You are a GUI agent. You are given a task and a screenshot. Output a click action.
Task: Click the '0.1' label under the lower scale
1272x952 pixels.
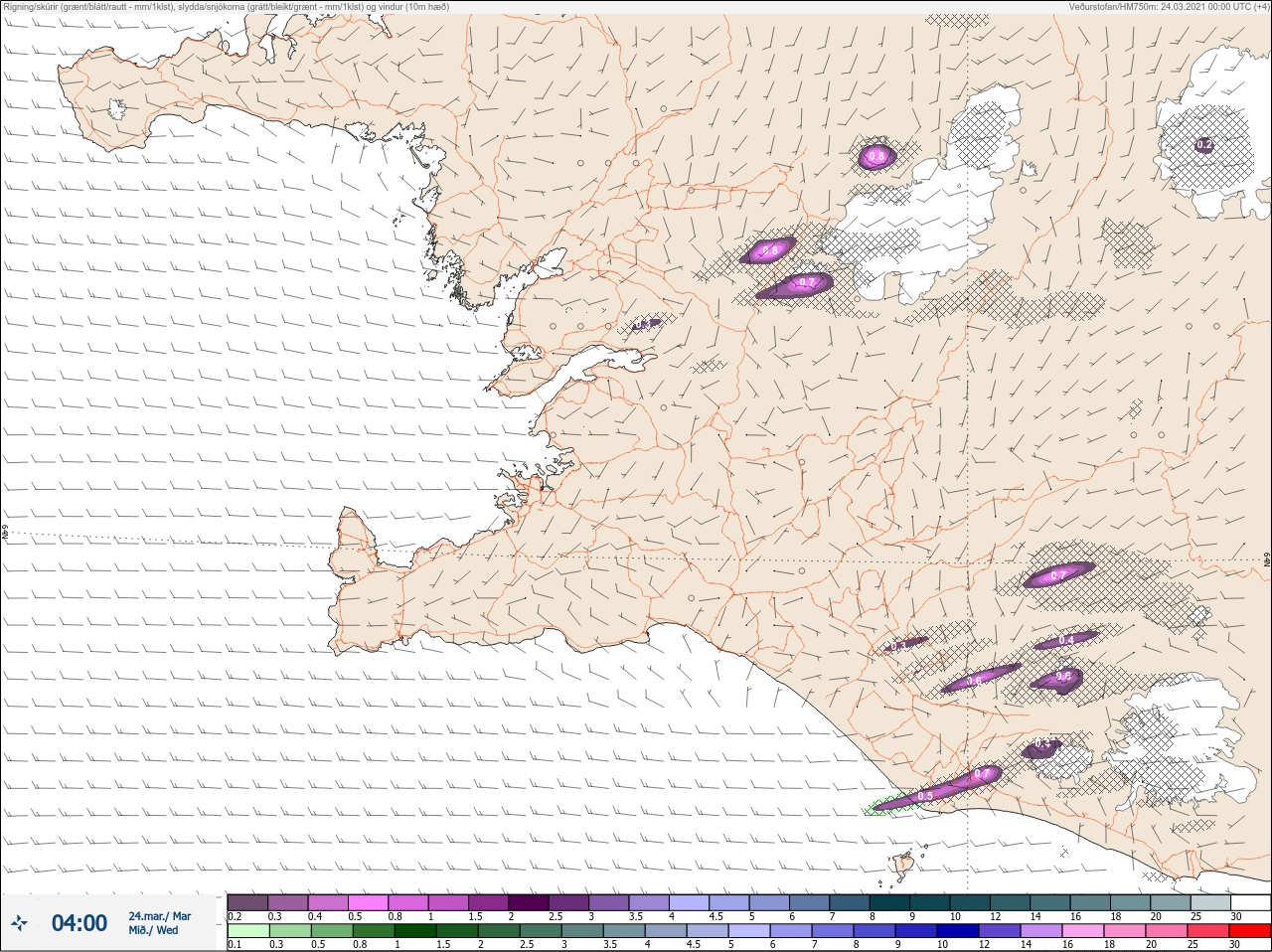235,944
